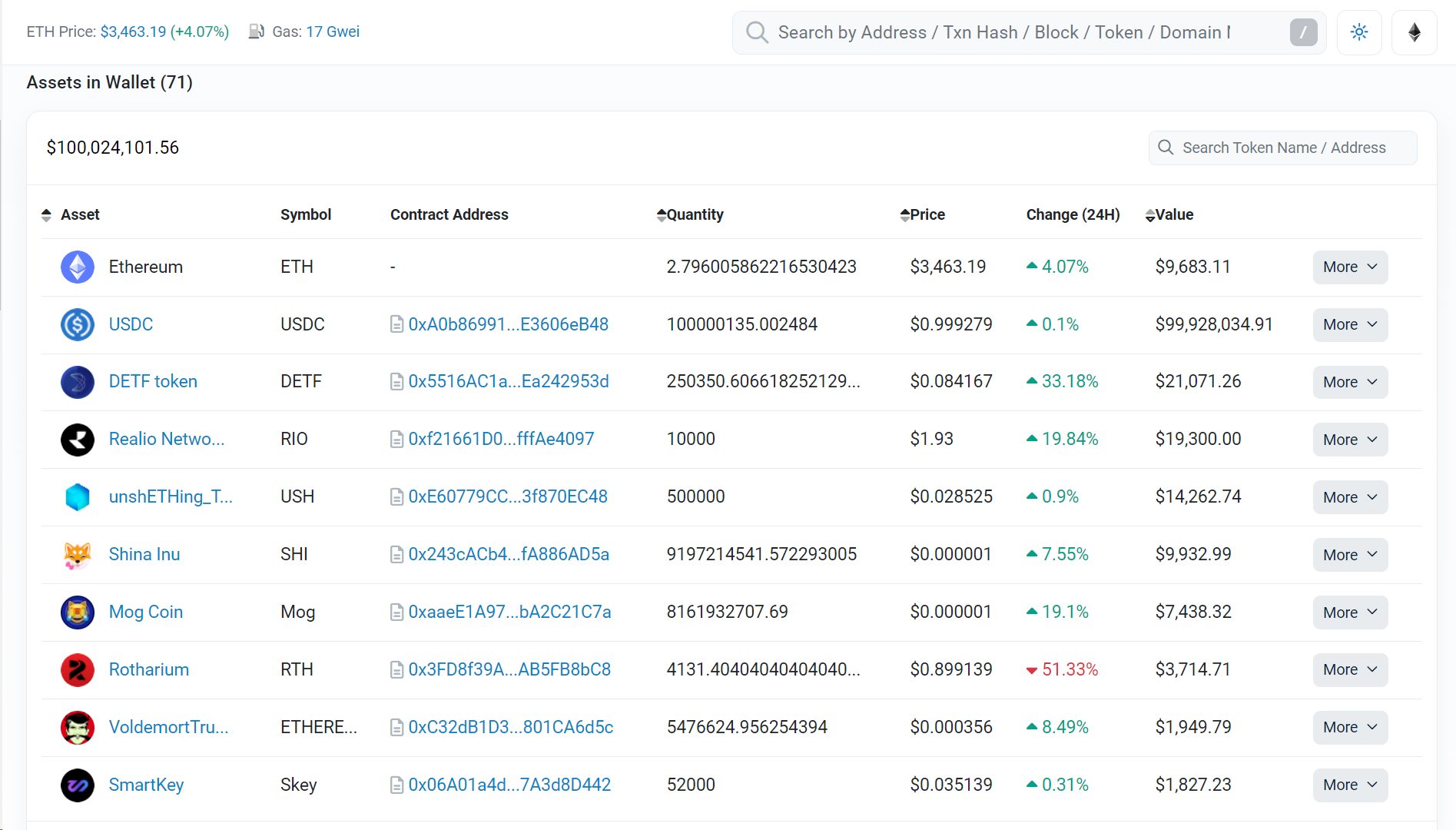Expand the More dropdown for USDC

(x=1350, y=325)
